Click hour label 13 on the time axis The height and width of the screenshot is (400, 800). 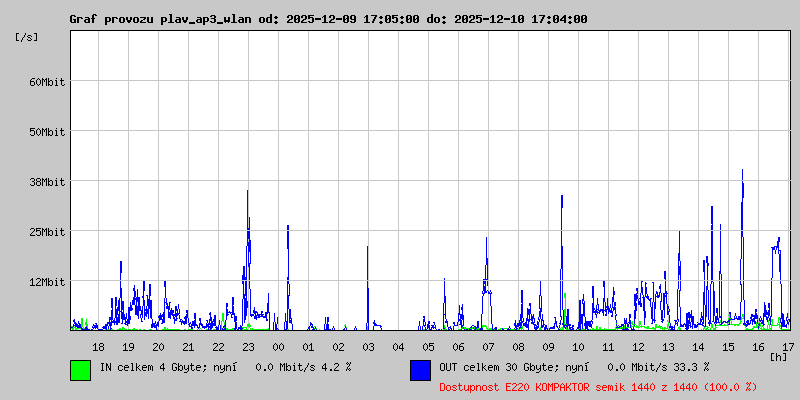click(668, 347)
